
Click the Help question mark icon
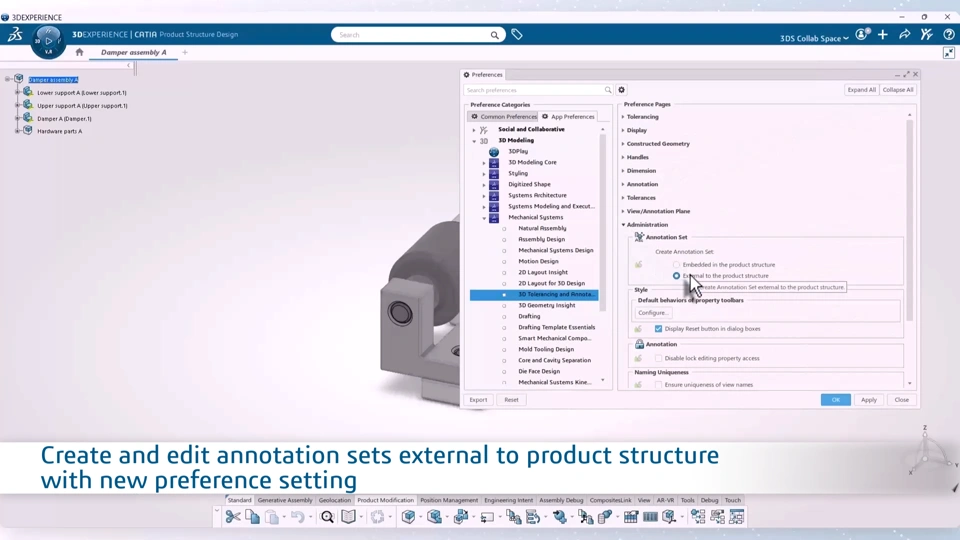click(948, 34)
